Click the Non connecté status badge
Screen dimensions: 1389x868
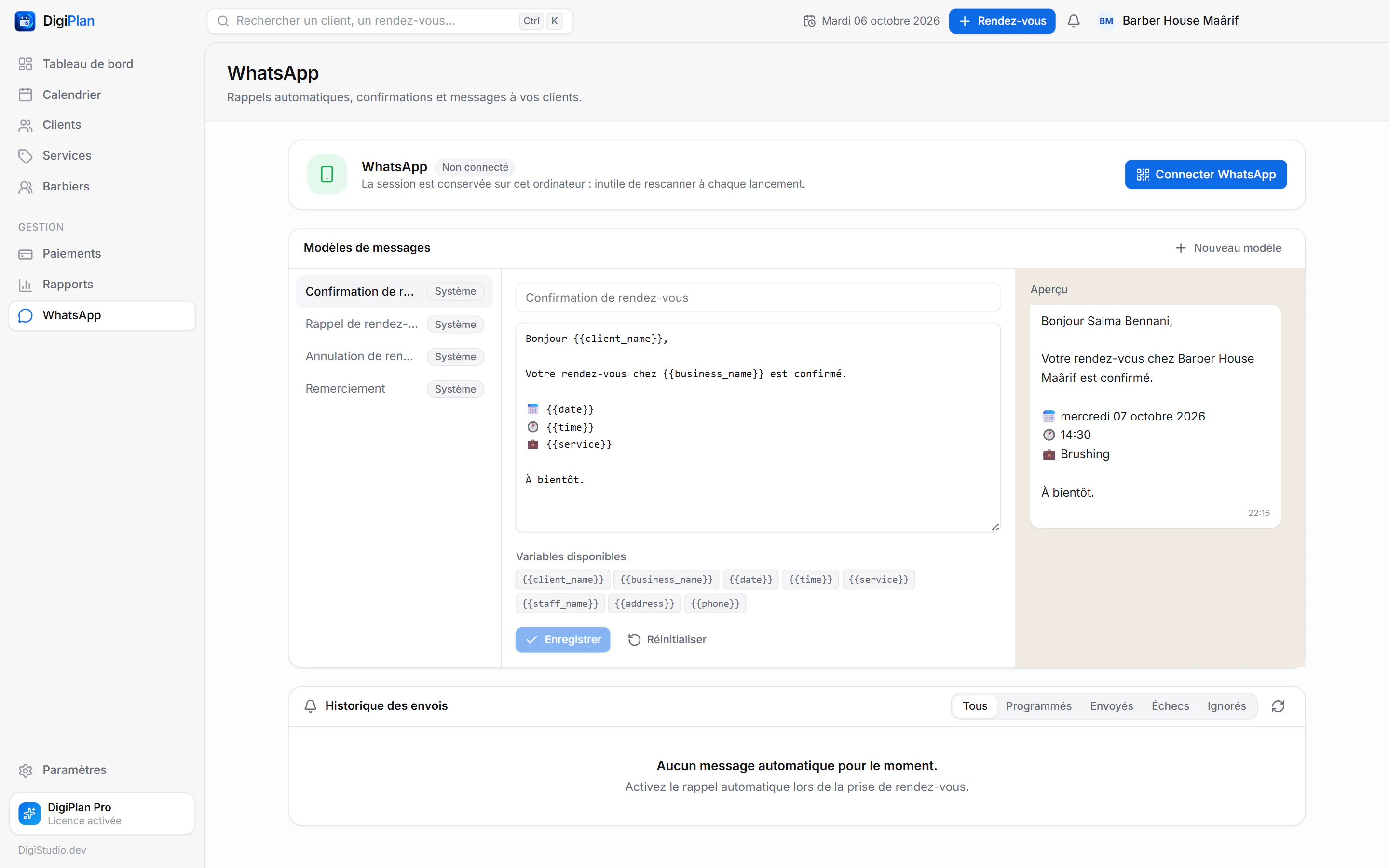pyautogui.click(x=475, y=167)
